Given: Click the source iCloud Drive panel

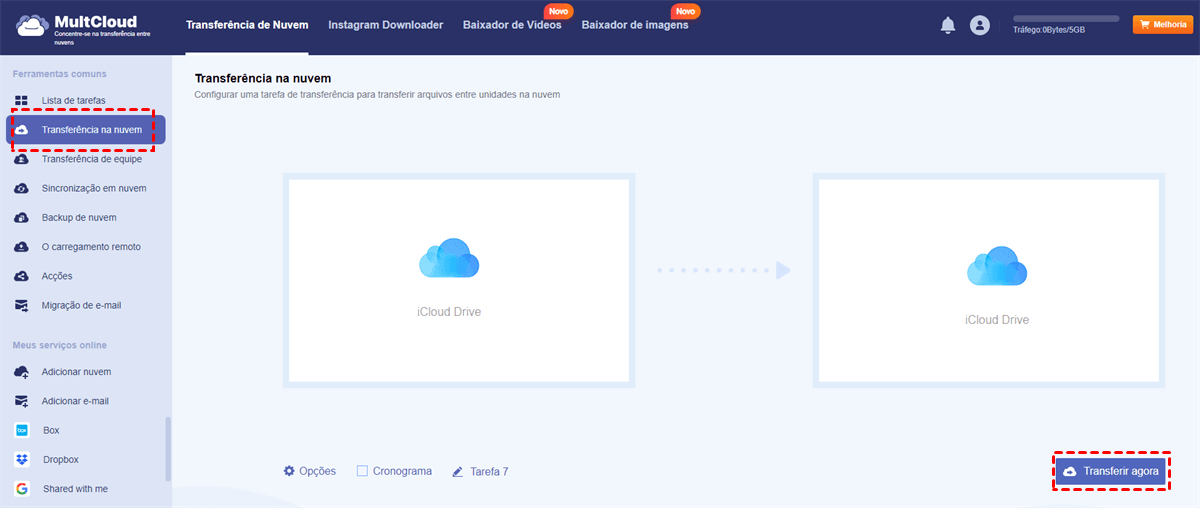Looking at the screenshot, I should pos(459,281).
